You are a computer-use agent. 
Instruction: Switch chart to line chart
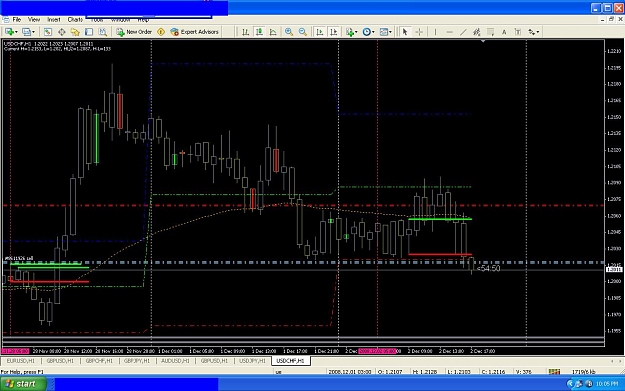[x=273, y=32]
